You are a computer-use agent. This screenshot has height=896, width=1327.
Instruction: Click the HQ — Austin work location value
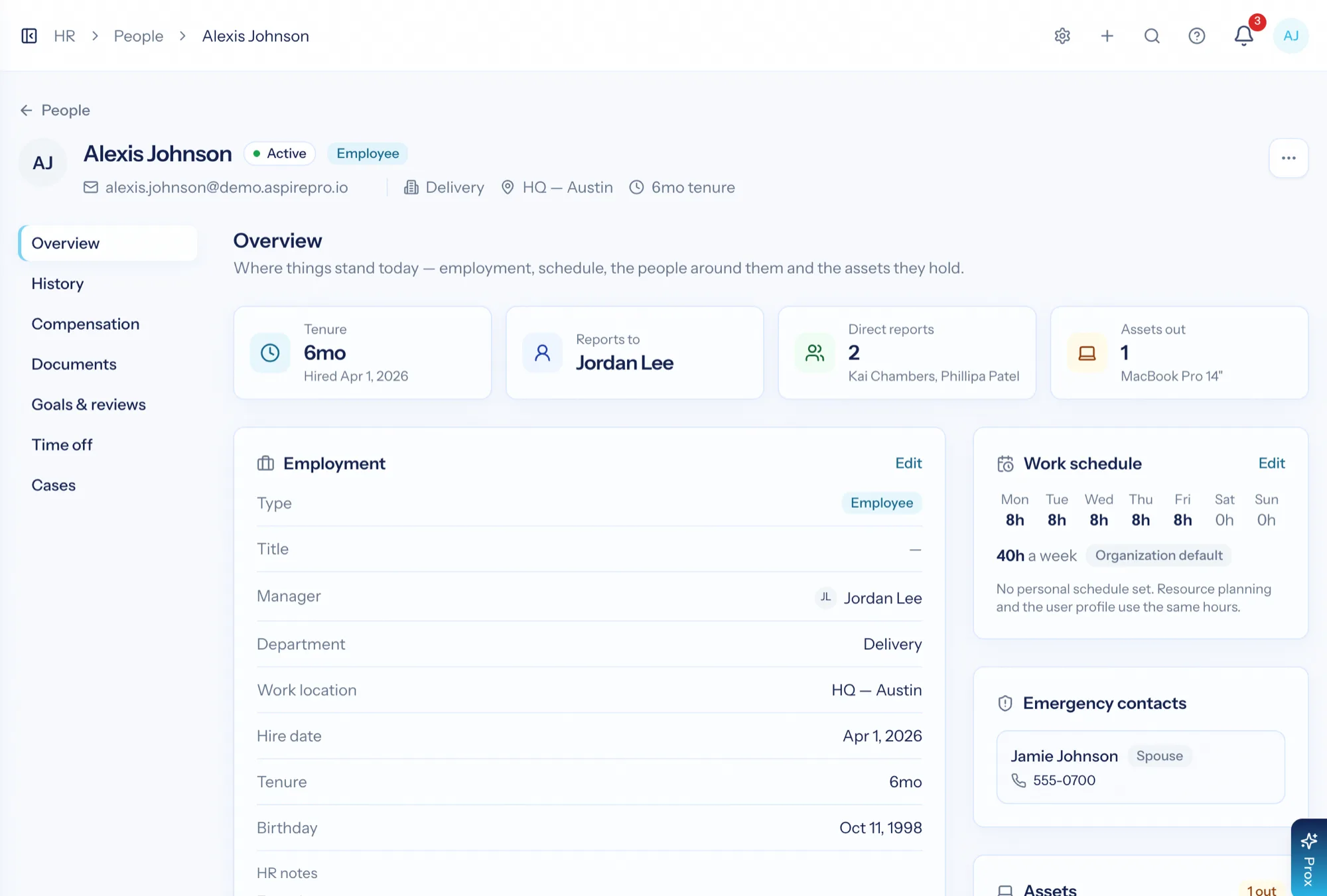(876, 690)
